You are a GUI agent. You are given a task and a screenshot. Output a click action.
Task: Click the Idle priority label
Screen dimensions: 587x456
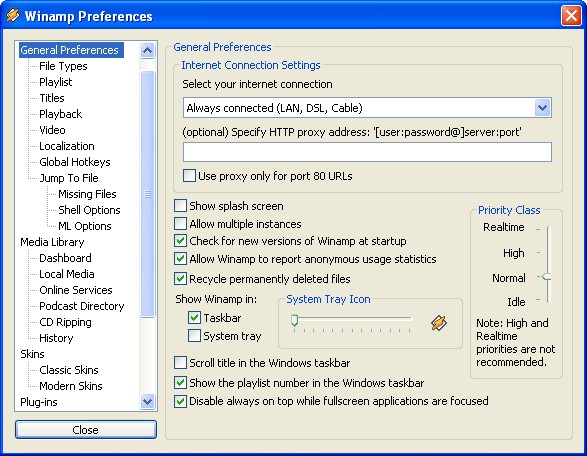(516, 302)
